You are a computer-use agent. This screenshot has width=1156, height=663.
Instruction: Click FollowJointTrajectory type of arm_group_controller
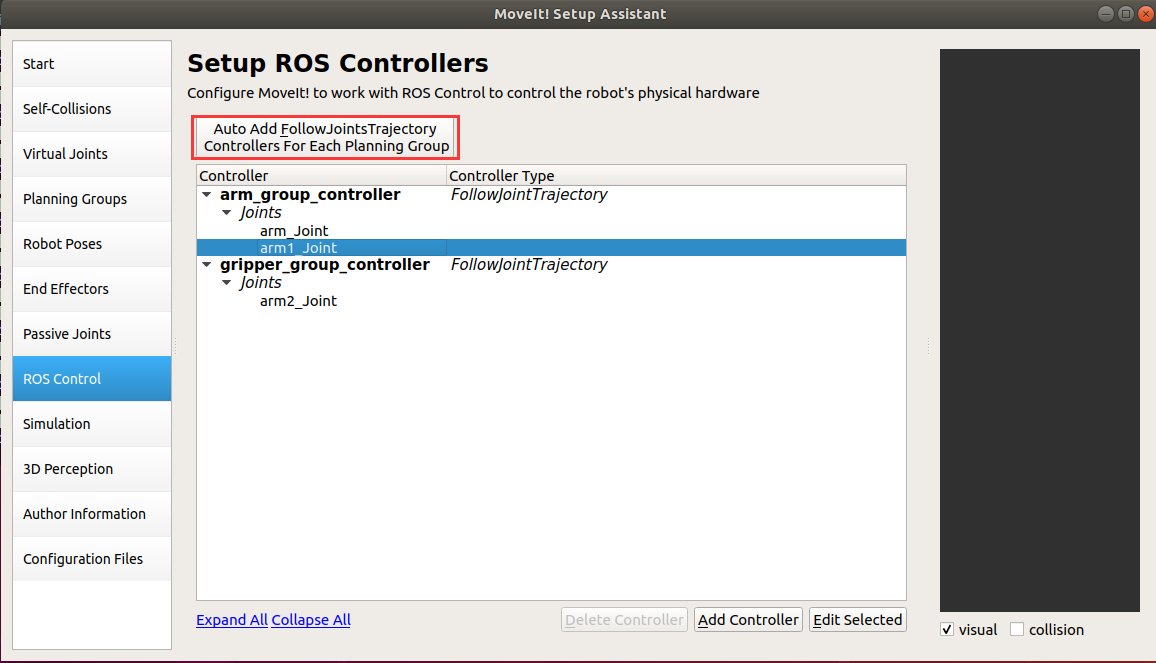coord(529,195)
